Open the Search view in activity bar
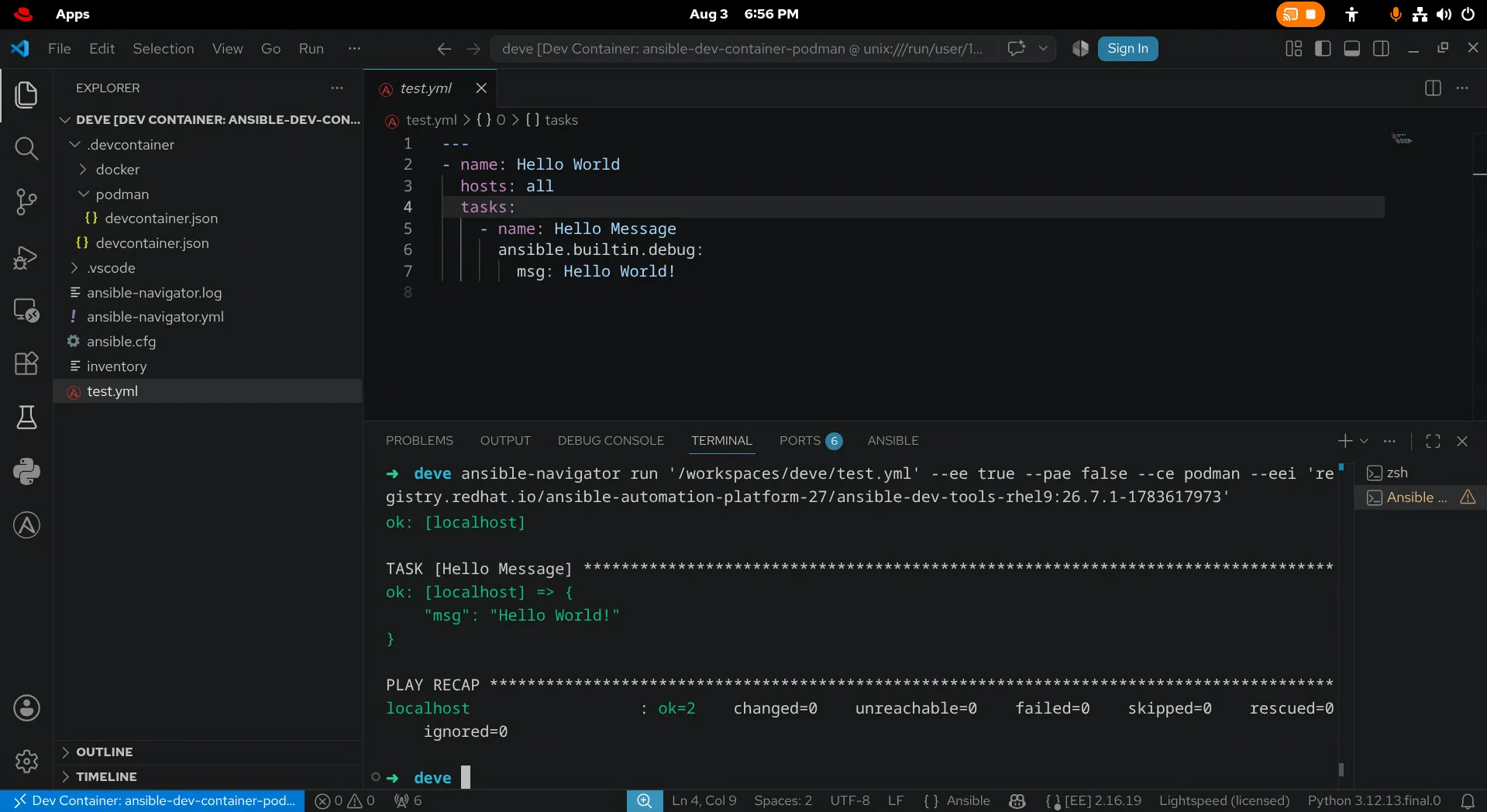 pos(26,148)
